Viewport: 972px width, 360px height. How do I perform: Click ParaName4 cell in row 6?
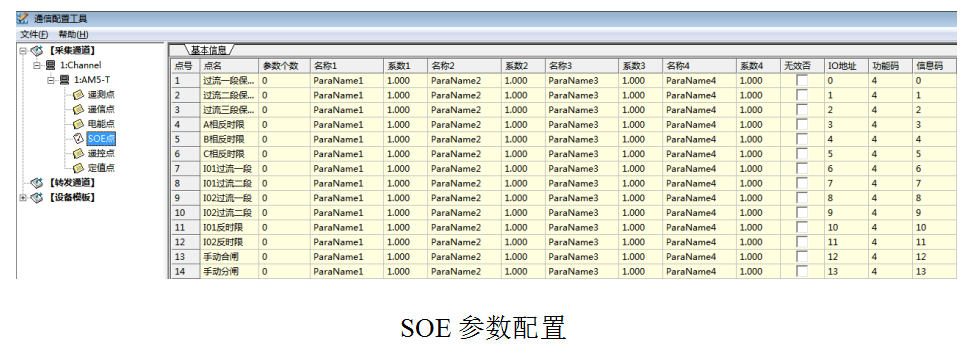699,154
